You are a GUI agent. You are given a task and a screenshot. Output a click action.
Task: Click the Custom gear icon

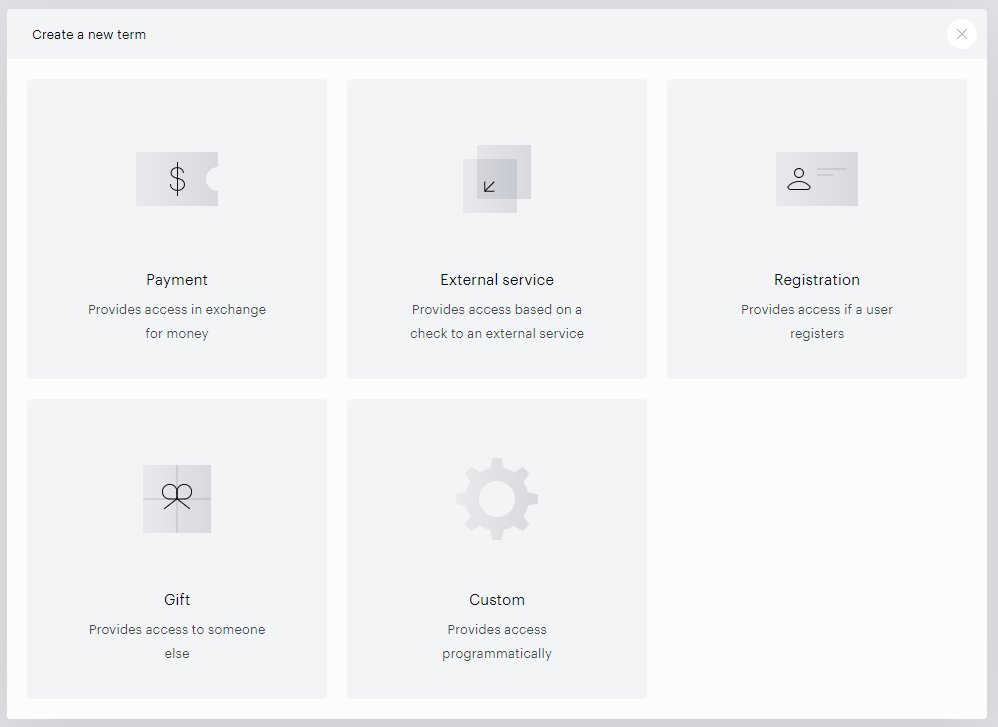pos(496,499)
